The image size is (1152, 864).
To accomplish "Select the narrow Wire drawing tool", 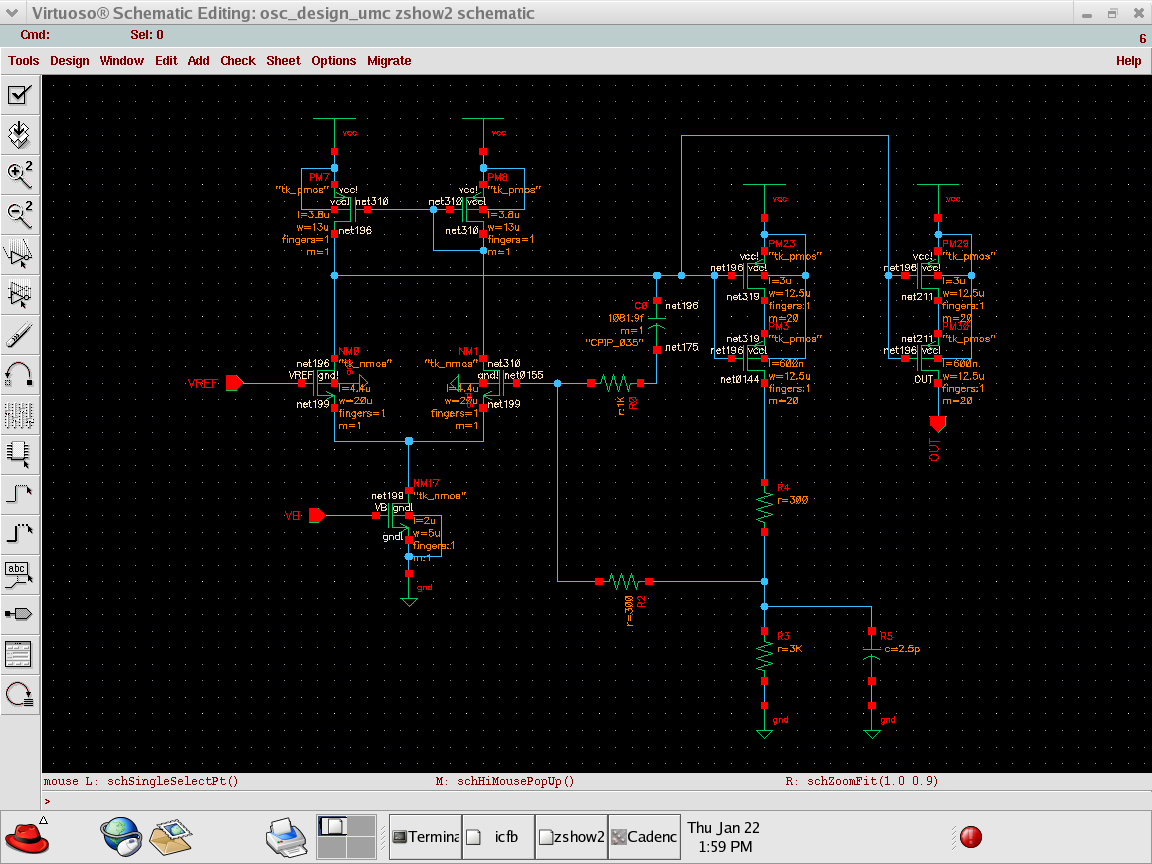I will click(20, 493).
